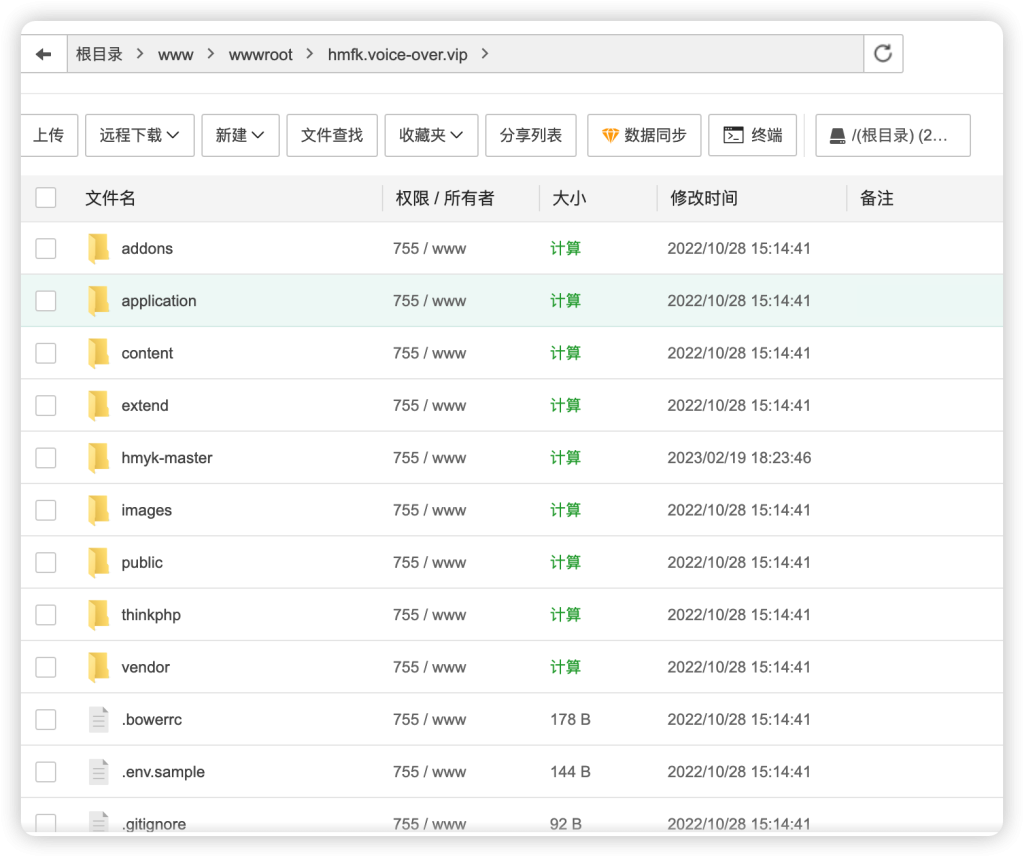Image resolution: width=1024 pixels, height=857 pixels.
Task: Open the hmyk-master folder icon
Action: coord(97,457)
